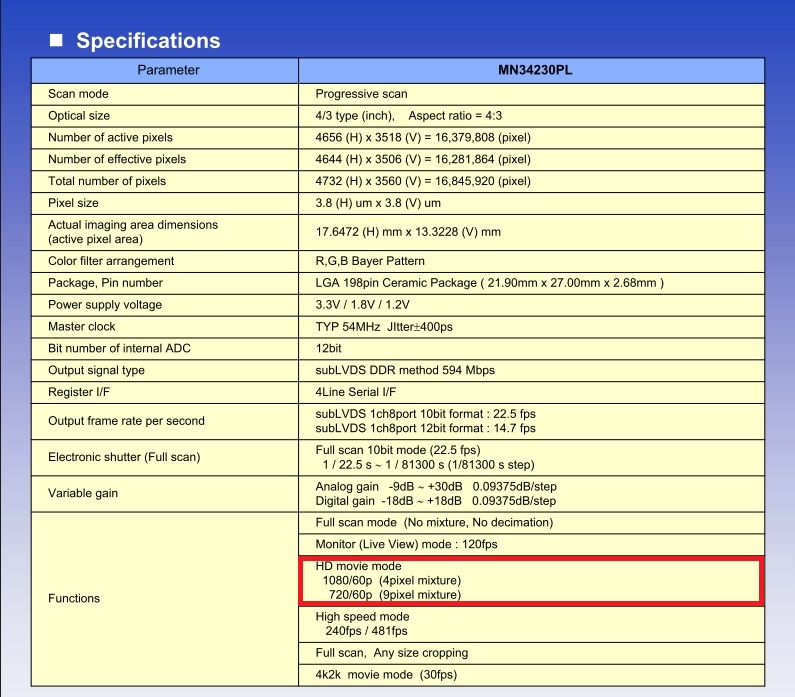
Task: Click subLVDS DDR method 594 Mbps value
Action: point(405,371)
